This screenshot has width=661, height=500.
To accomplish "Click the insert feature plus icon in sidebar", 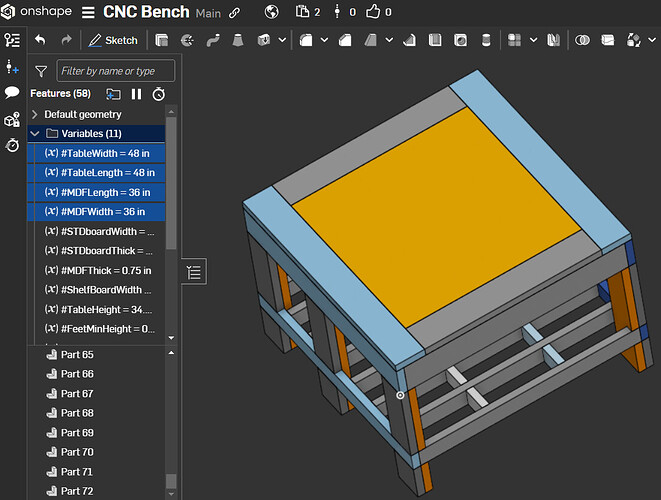I will click(12, 67).
